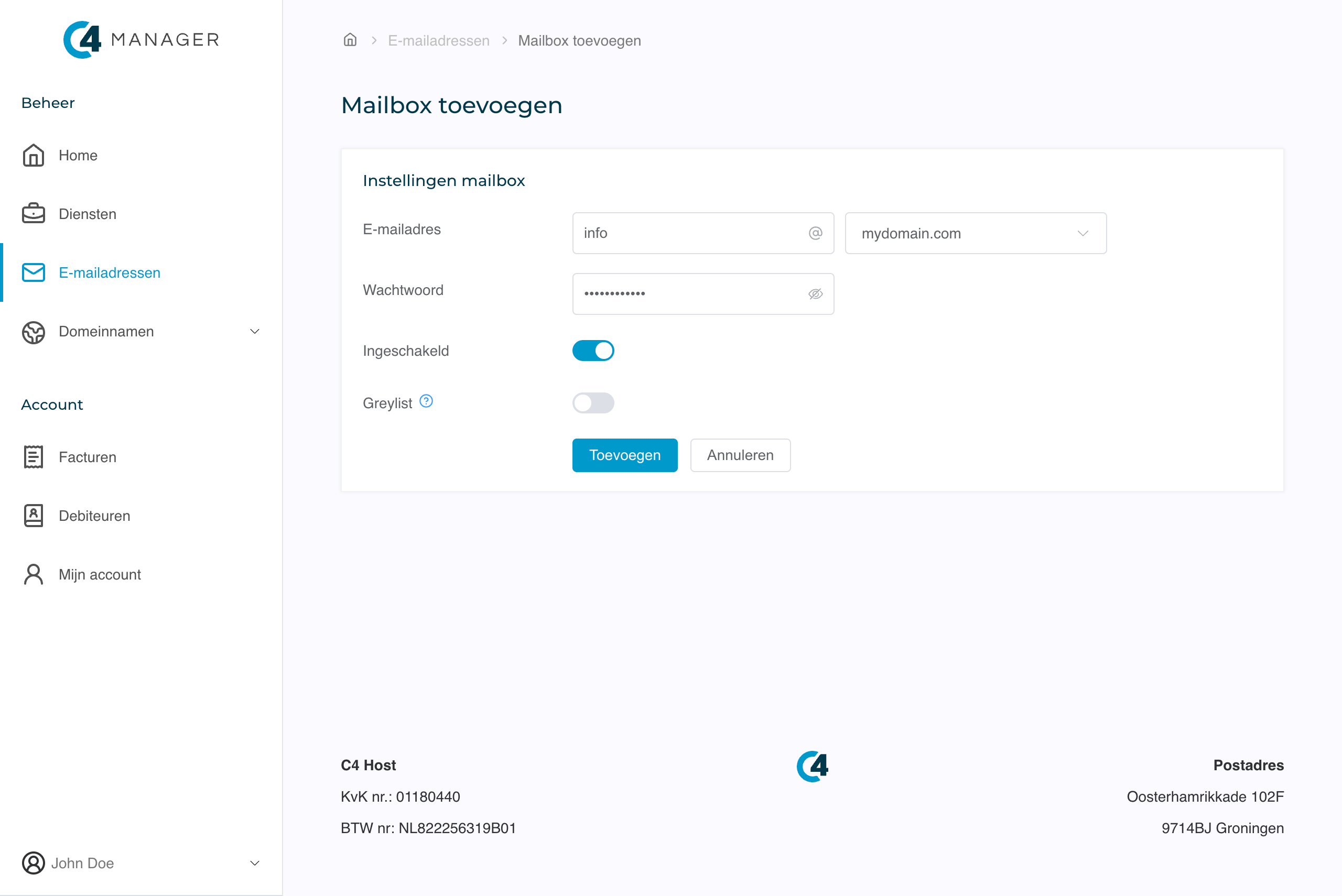Expand the Domeinnamen sidebar entry
1342x896 pixels.
click(254, 332)
